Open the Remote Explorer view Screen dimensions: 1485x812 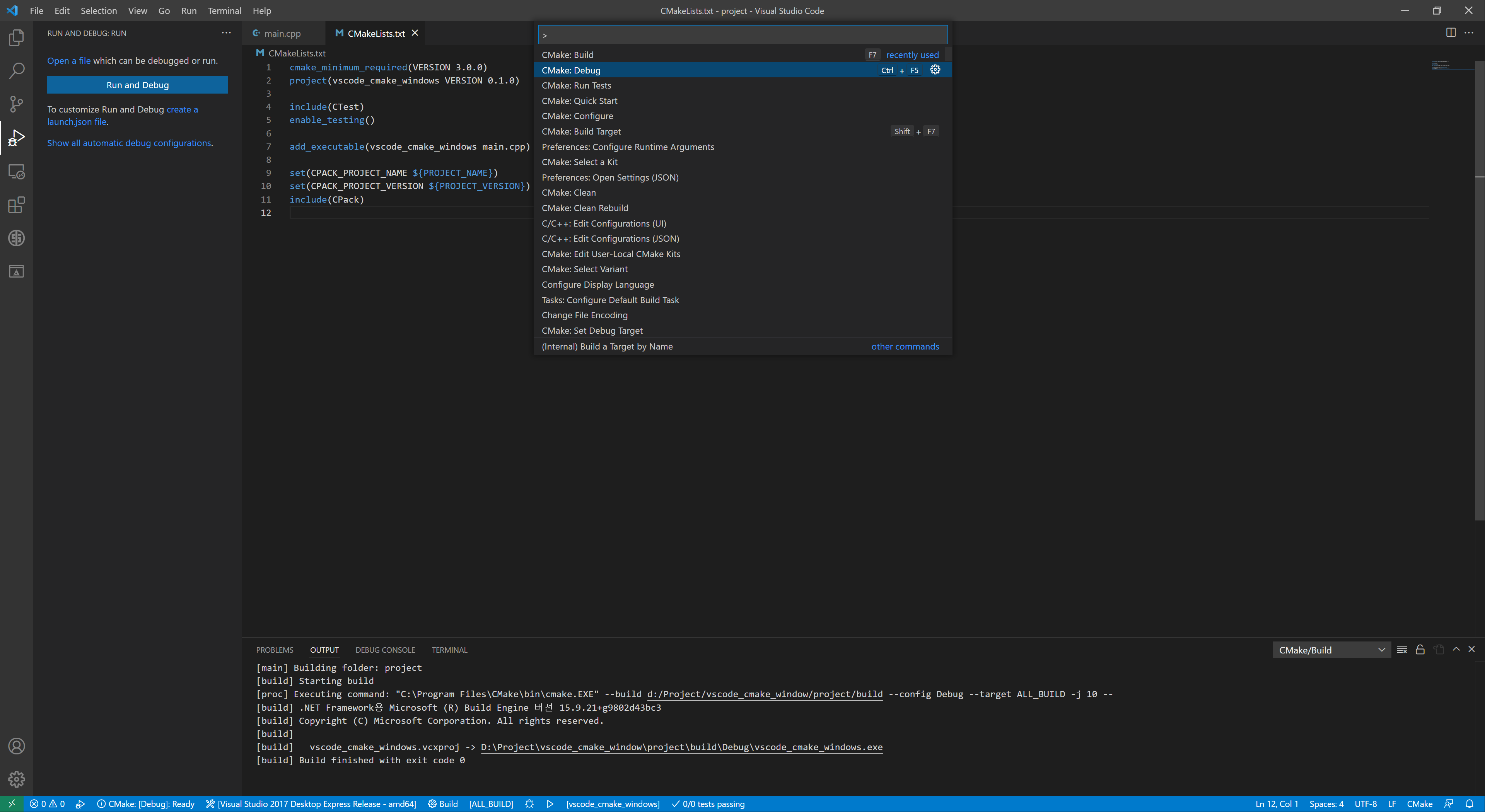(16, 171)
